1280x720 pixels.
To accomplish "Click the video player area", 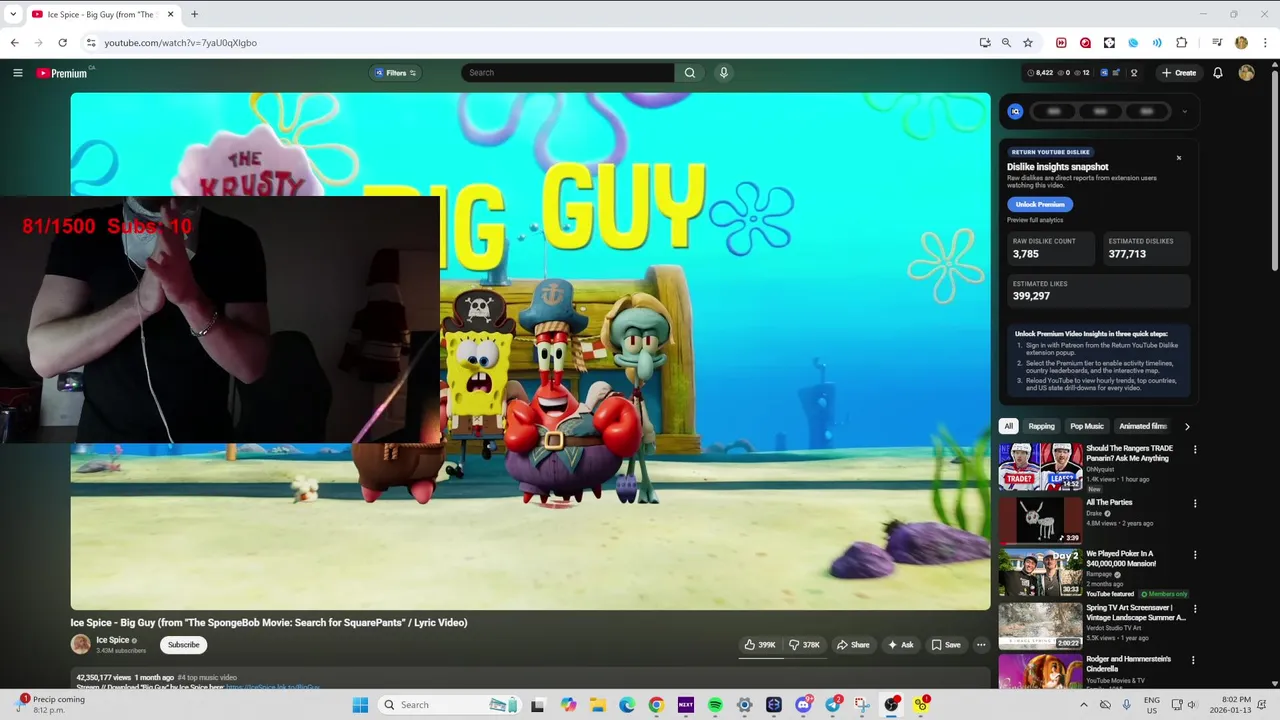I will click(x=530, y=351).
